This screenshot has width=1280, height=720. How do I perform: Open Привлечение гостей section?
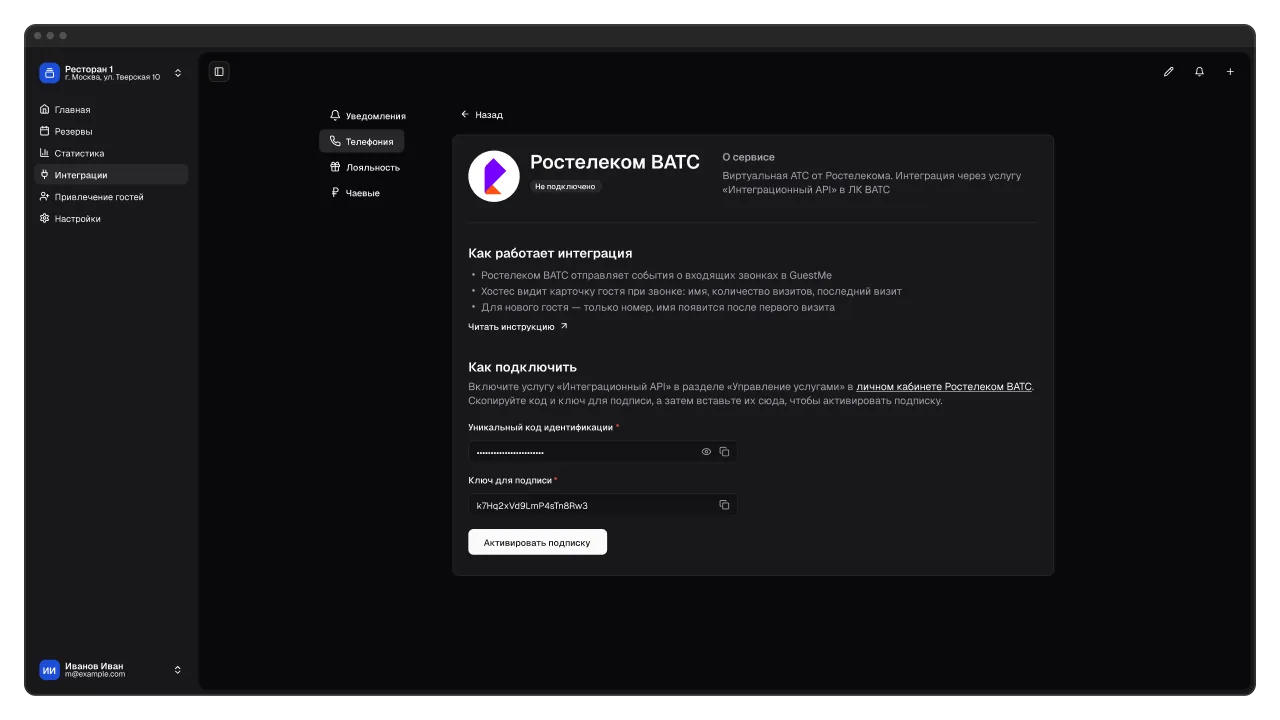pyautogui.click(x=111, y=197)
